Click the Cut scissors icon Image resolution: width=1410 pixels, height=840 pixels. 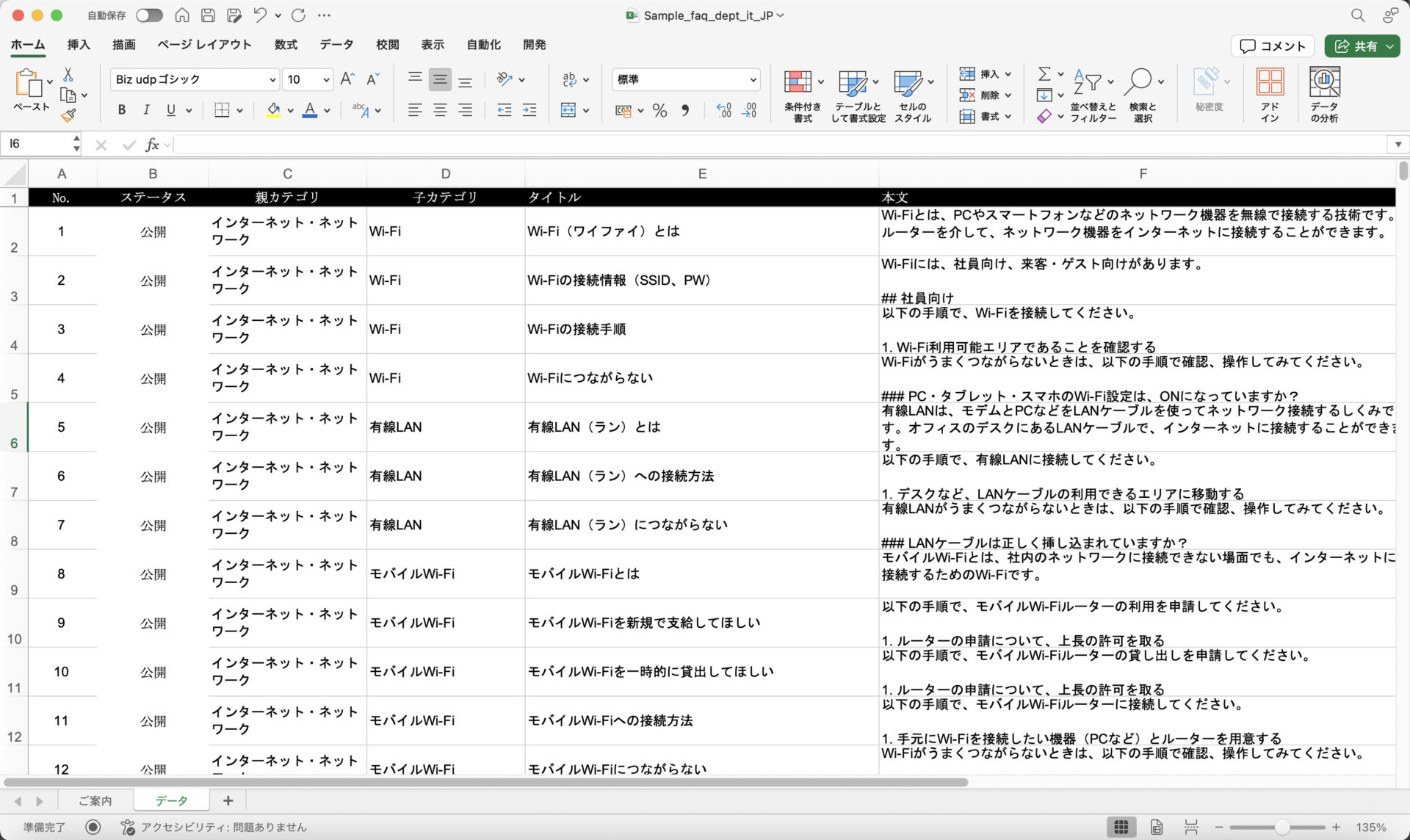tap(68, 75)
